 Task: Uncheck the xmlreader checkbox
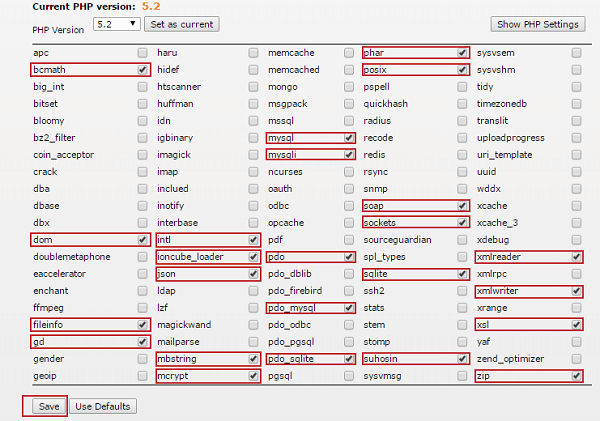click(x=577, y=257)
